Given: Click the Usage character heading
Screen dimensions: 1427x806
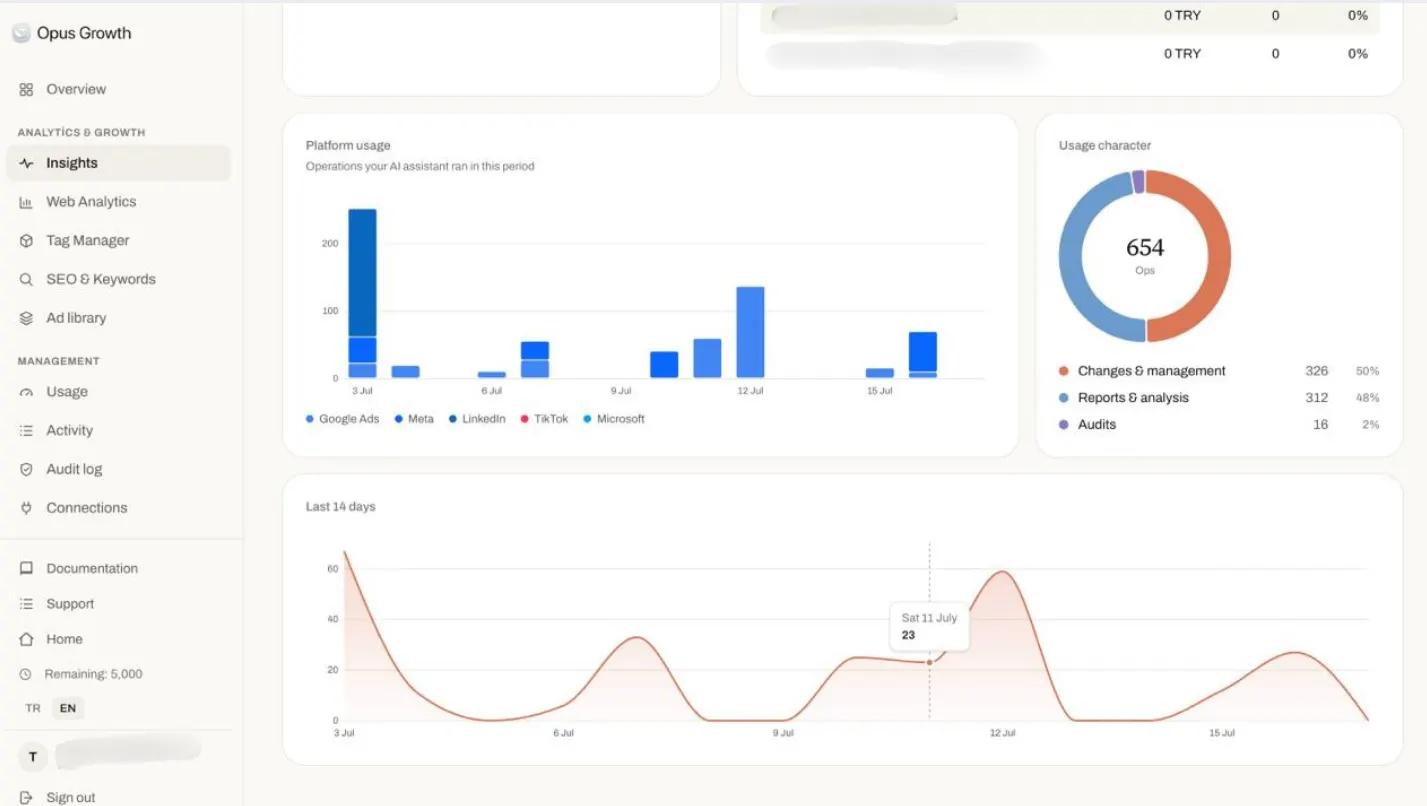Looking at the screenshot, I should point(1104,146).
